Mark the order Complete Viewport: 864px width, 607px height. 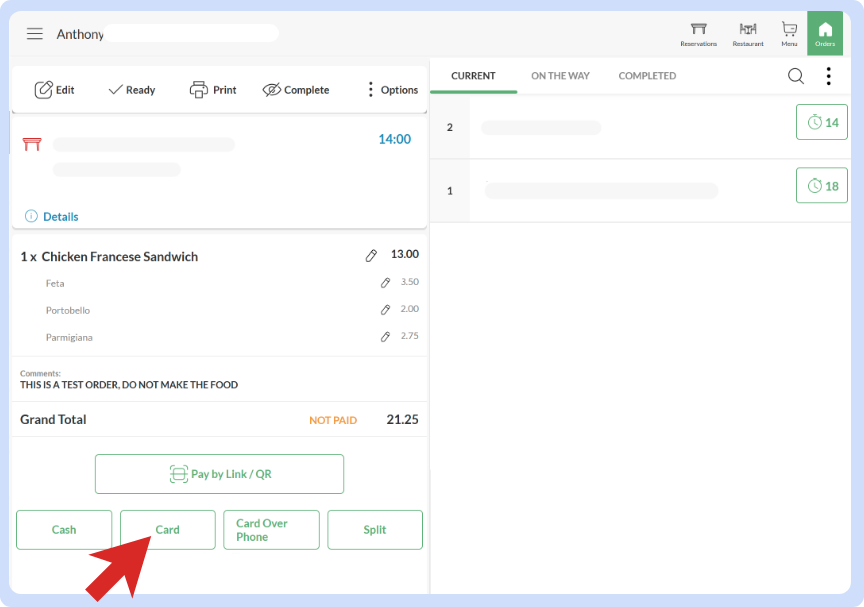pyautogui.click(x=295, y=89)
